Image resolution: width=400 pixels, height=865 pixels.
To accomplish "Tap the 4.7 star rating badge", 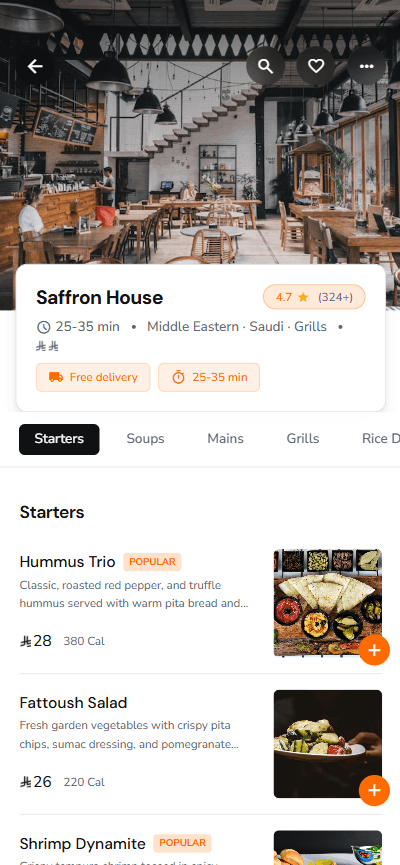I will click(x=314, y=297).
